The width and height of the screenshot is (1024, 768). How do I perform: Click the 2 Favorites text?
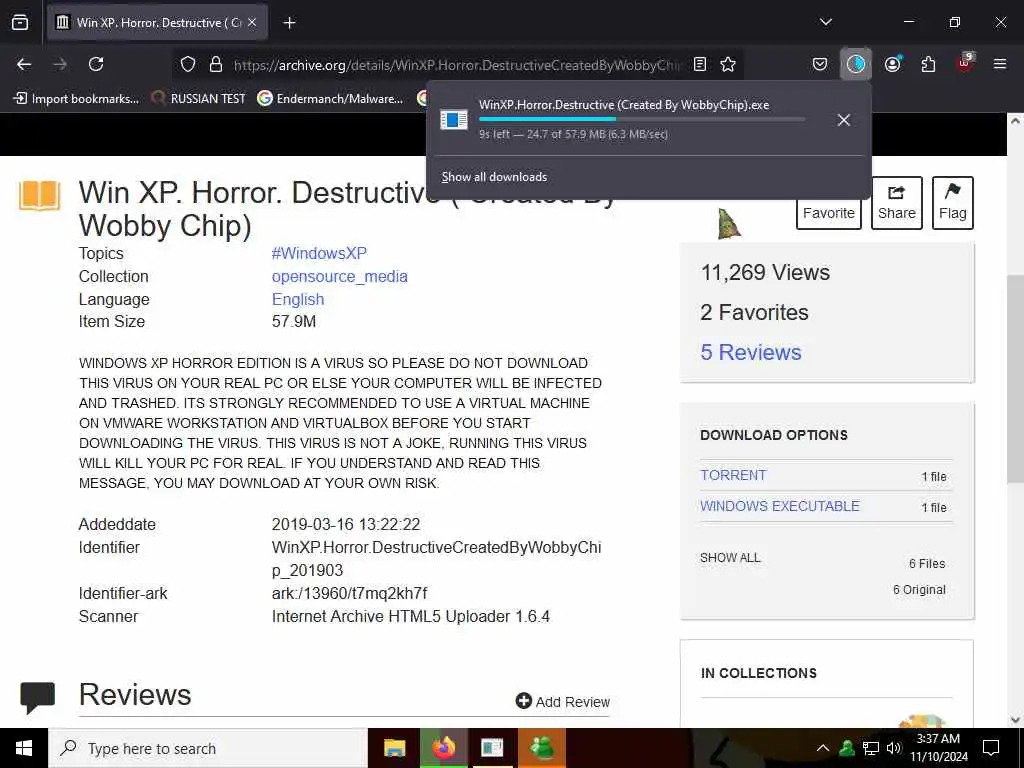click(x=754, y=312)
